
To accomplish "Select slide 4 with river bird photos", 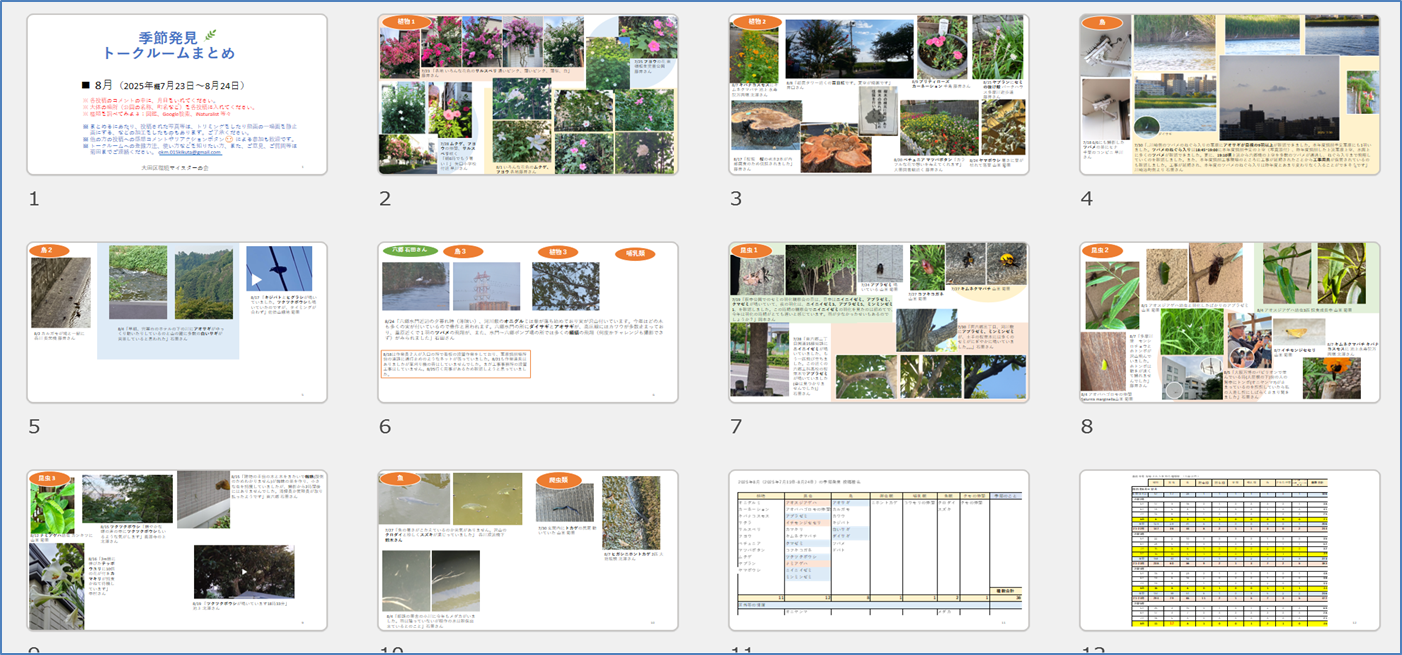I will [x=1230, y=95].
